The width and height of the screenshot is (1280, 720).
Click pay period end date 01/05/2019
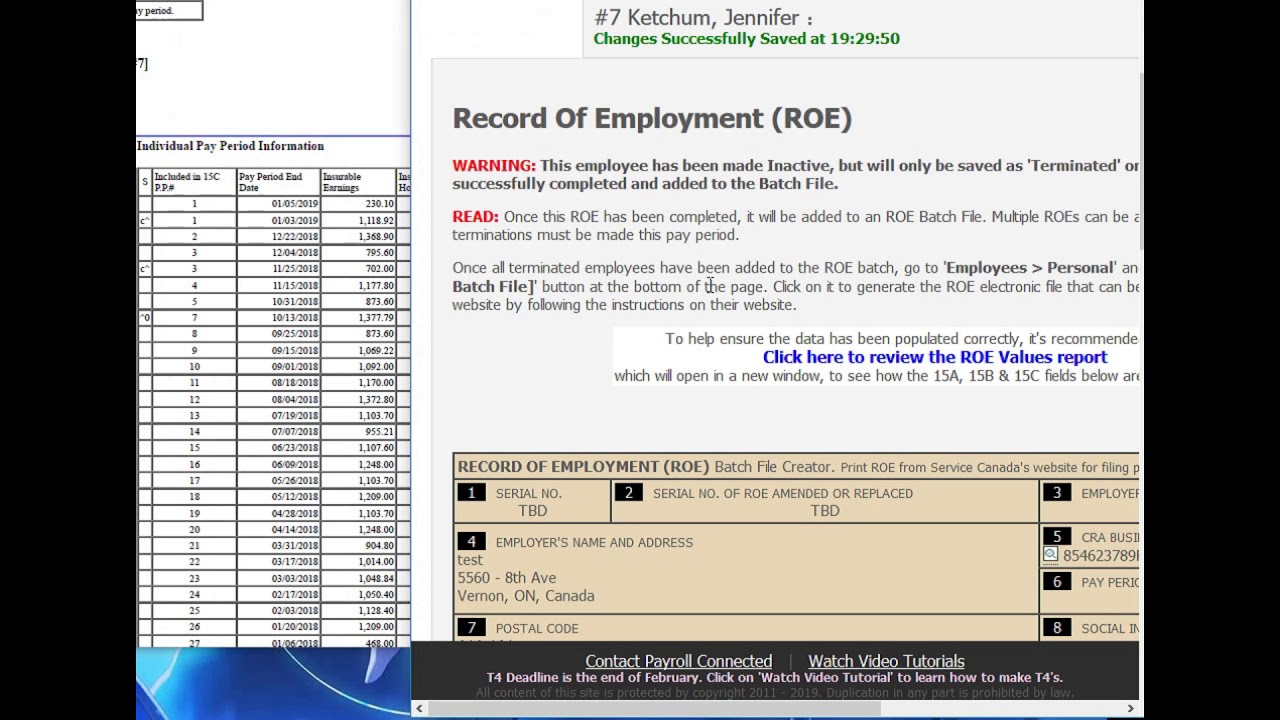294,204
